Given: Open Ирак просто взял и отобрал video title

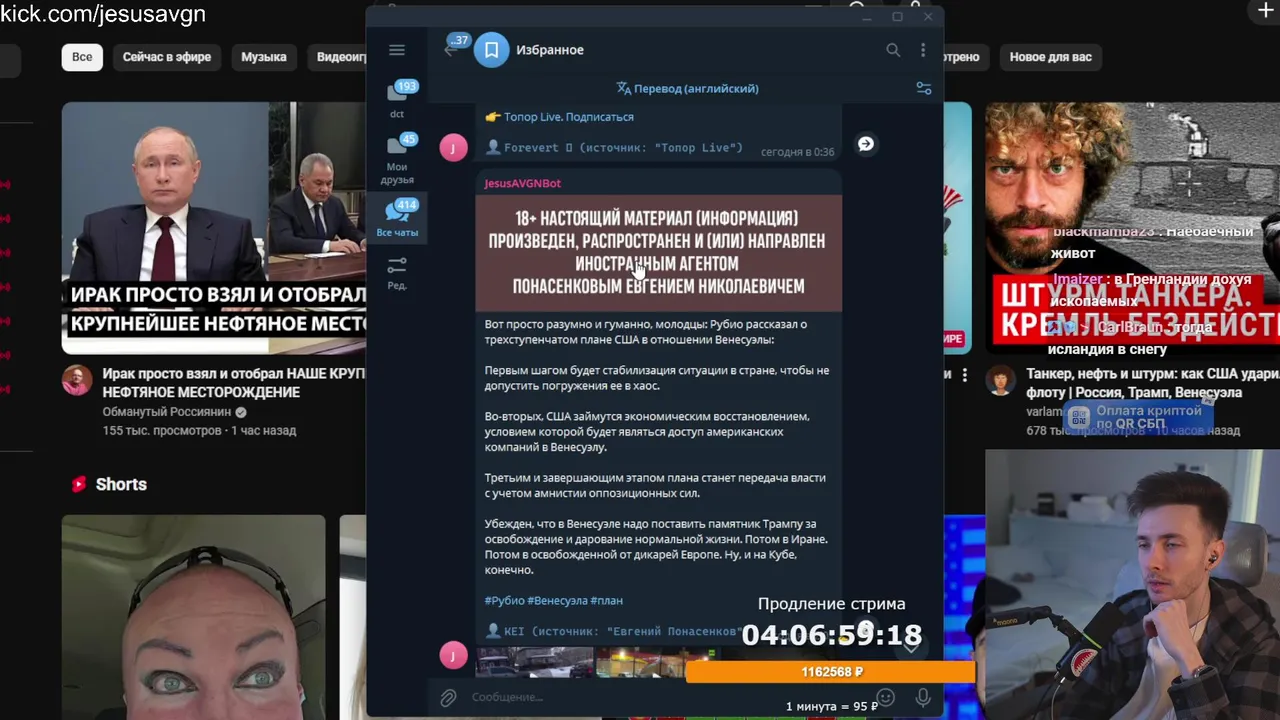Looking at the screenshot, I should click(x=233, y=383).
